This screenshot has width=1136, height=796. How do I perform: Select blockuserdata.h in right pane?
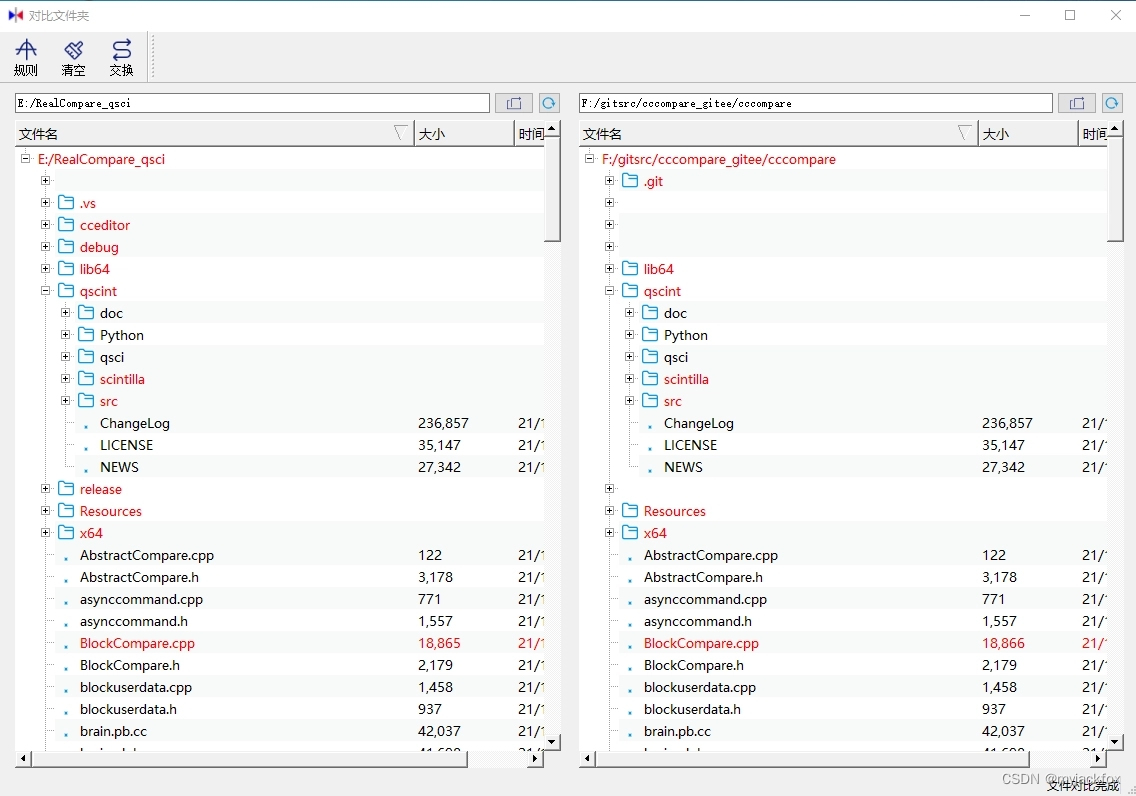pyautogui.click(x=692, y=709)
